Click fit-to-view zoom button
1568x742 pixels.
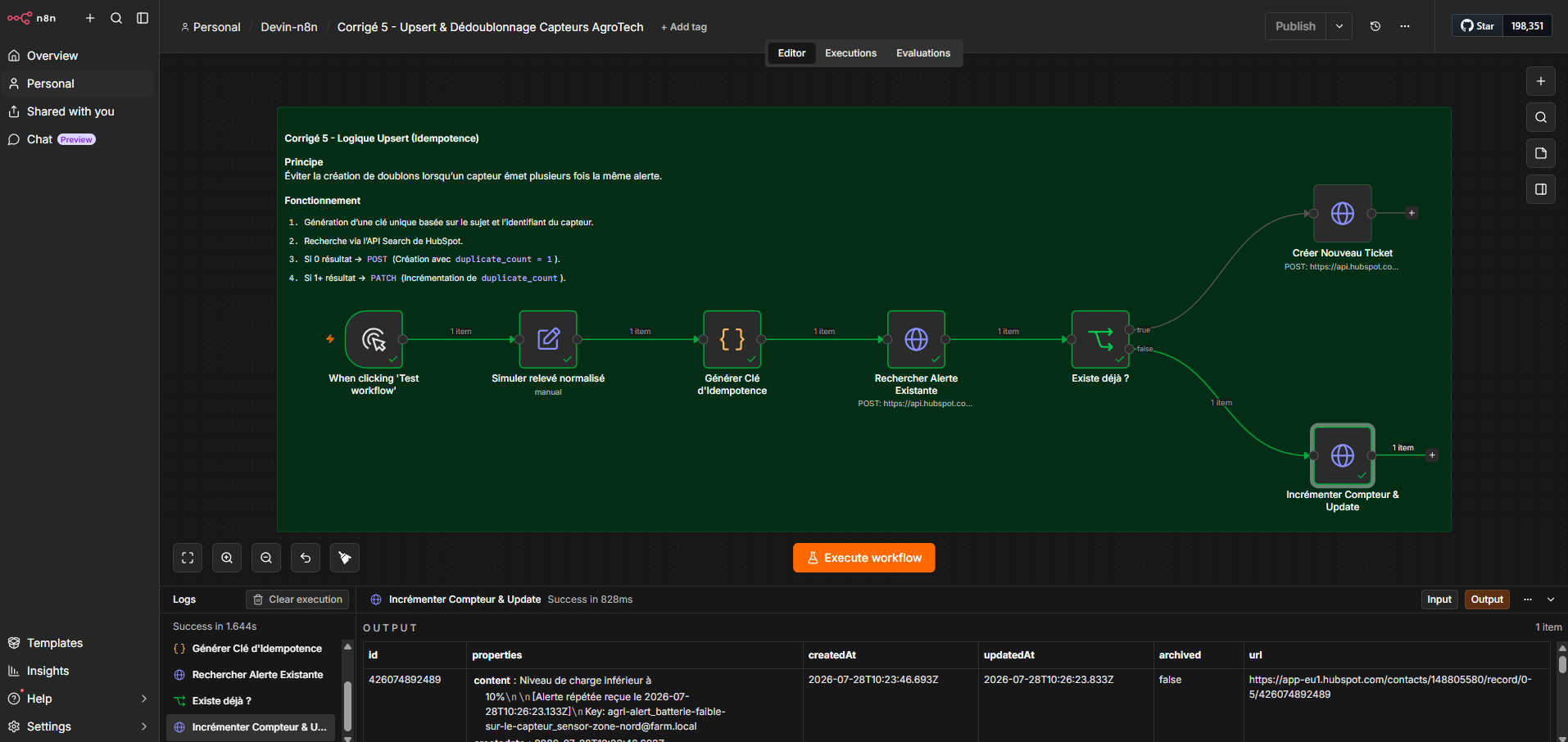point(188,558)
